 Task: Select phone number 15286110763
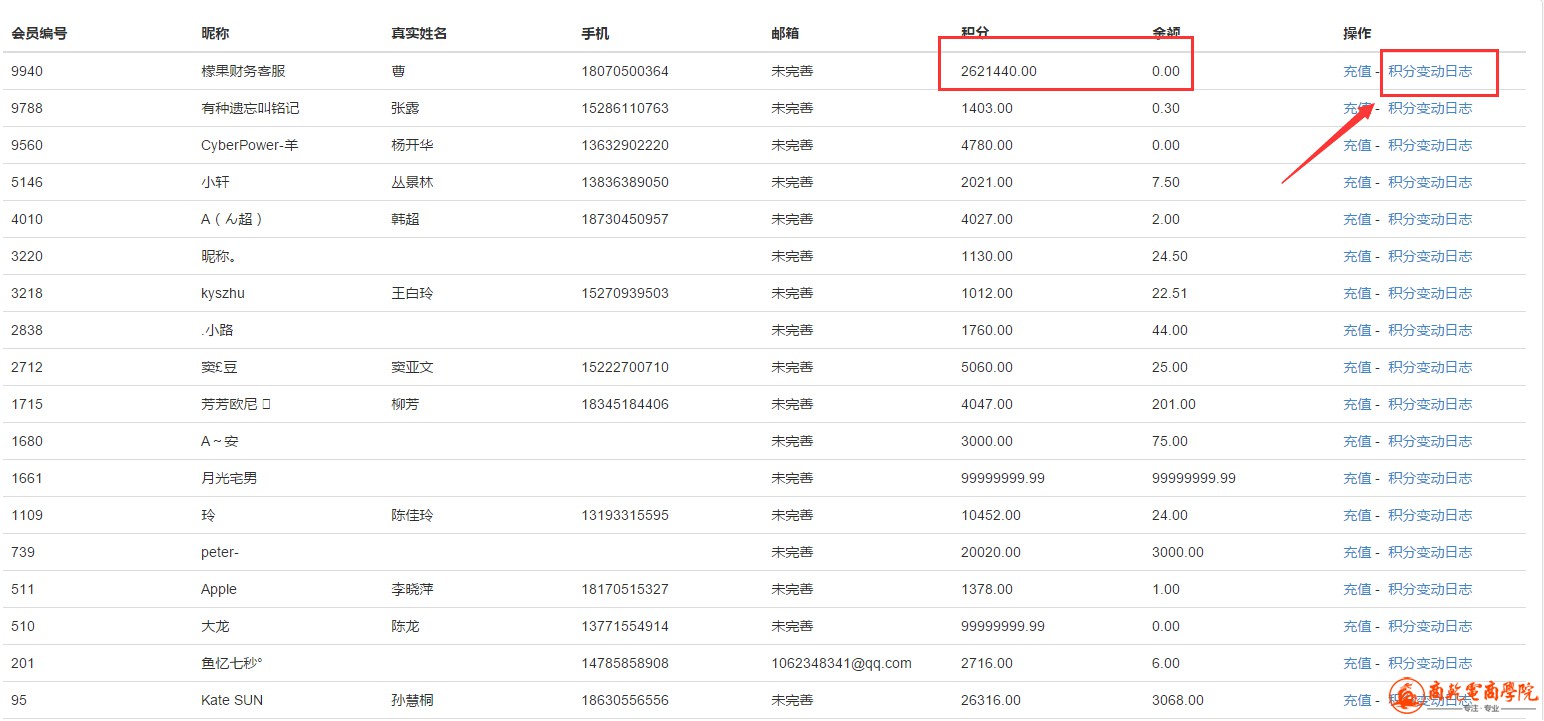(x=625, y=108)
